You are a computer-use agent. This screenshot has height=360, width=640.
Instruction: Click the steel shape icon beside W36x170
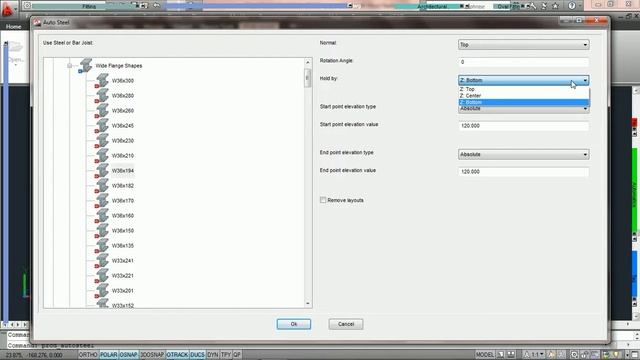coord(102,200)
